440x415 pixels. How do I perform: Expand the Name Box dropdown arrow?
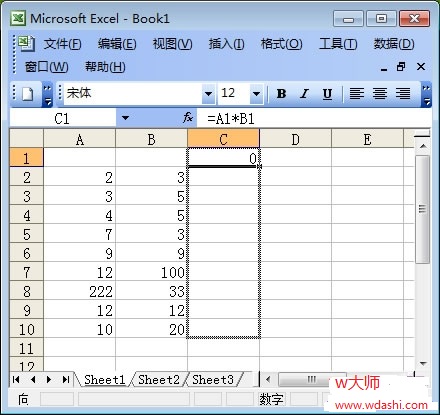point(125,118)
